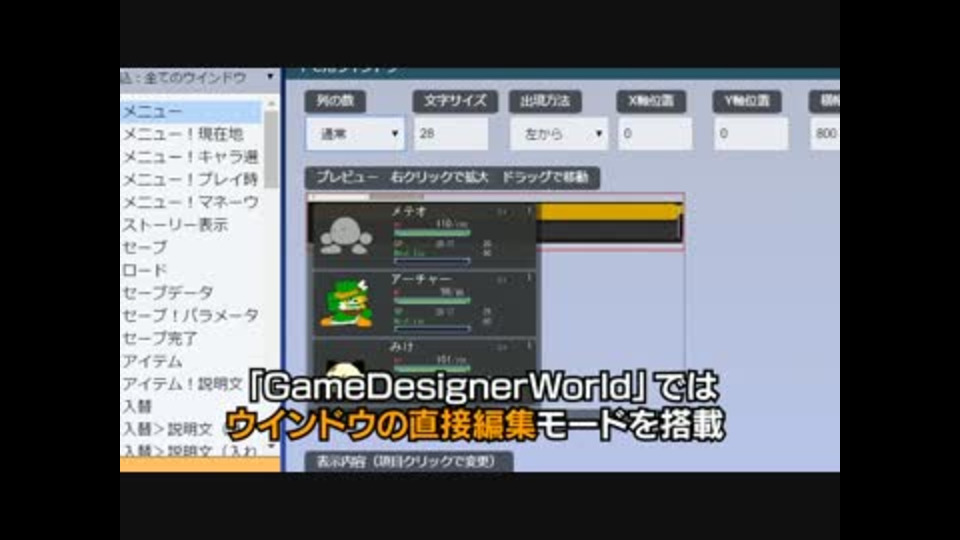960x540 pixels.
Task: Select メニュー！マネーウ list entry
Action: tap(191, 203)
